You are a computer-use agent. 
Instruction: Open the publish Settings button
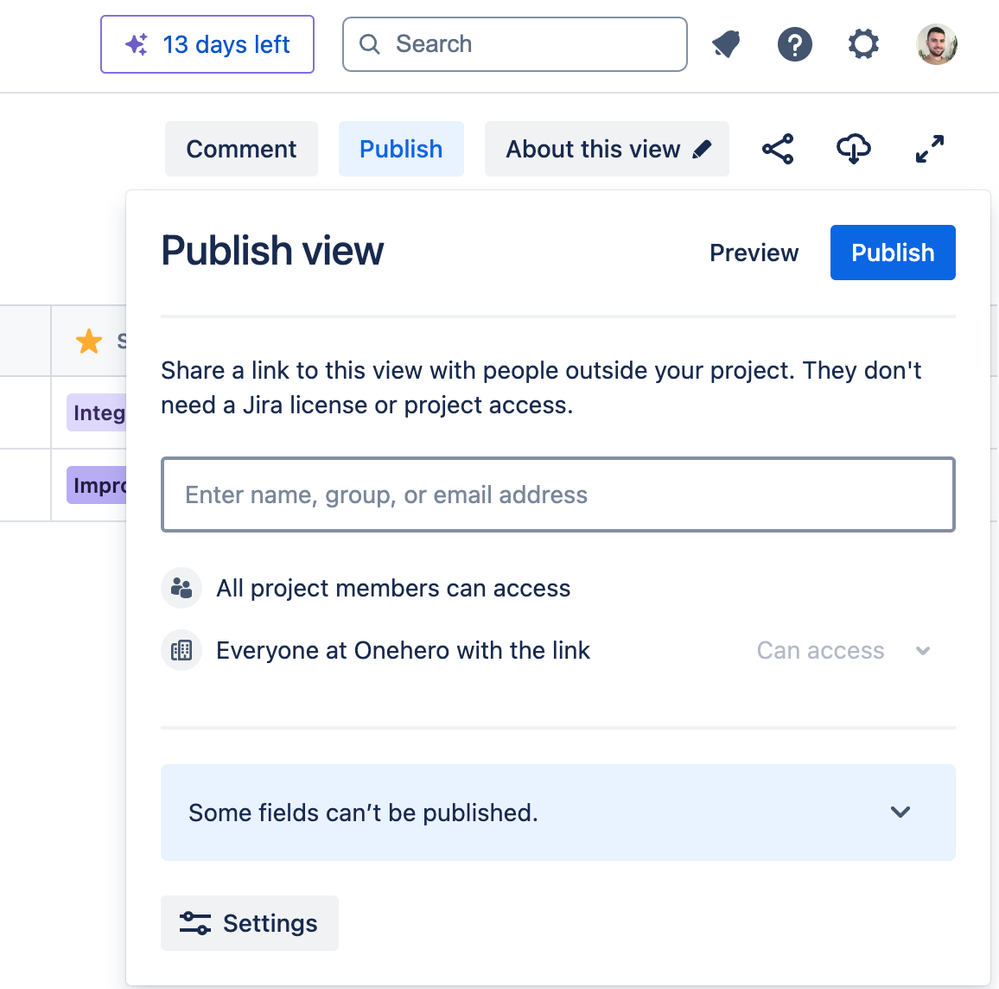(250, 923)
